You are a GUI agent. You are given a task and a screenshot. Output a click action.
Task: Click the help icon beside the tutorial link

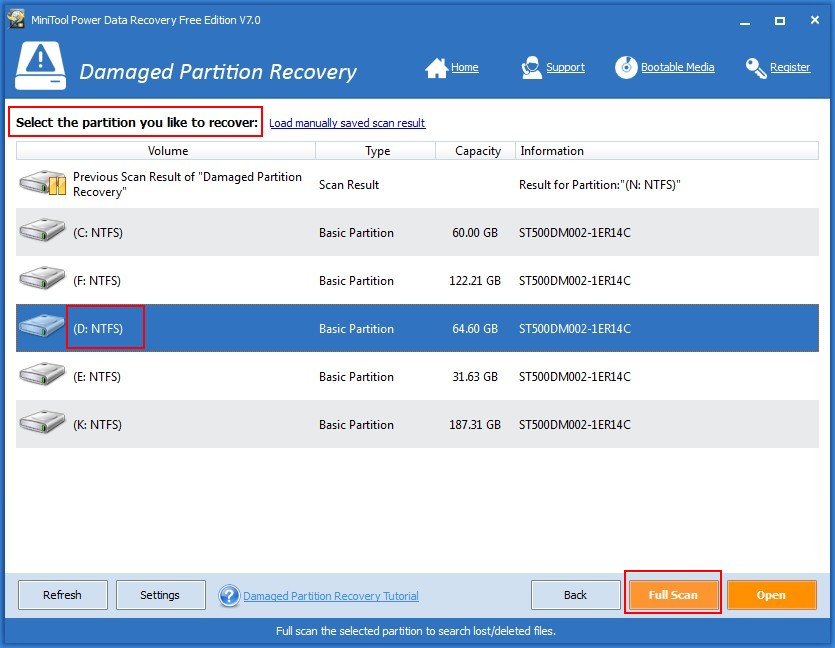(x=229, y=595)
